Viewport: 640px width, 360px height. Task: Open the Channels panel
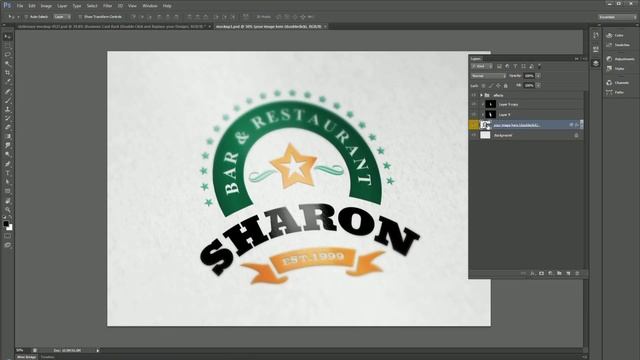pyautogui.click(x=618, y=83)
